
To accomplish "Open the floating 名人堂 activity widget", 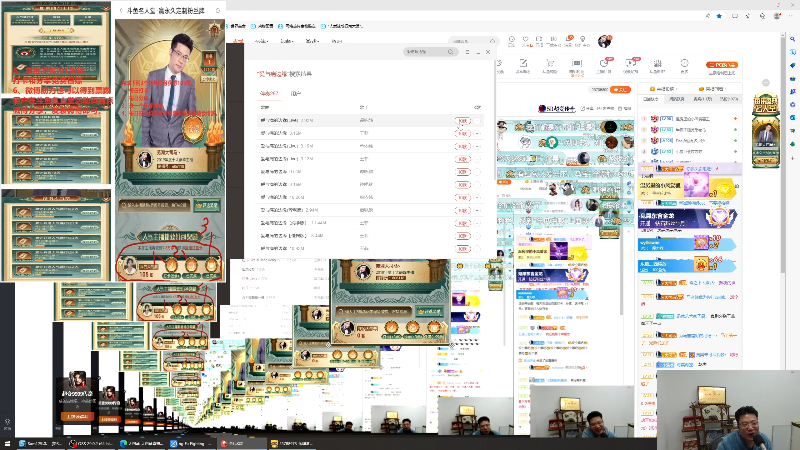I will pyautogui.click(x=765, y=130).
